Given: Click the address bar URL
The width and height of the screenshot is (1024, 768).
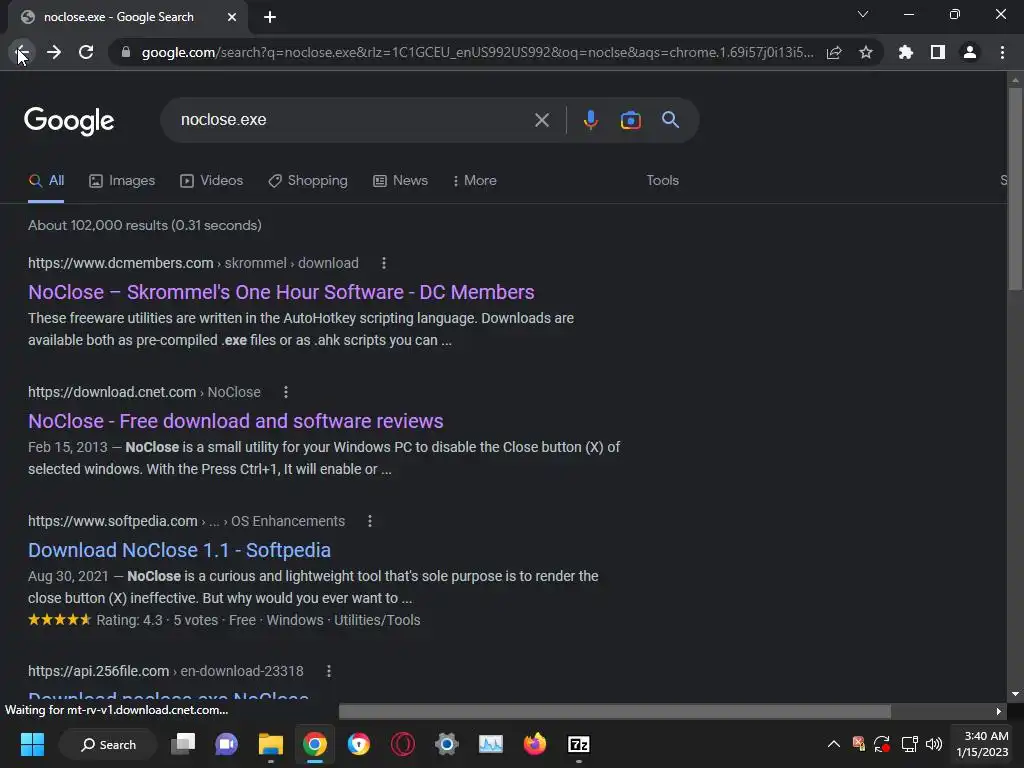Looking at the screenshot, I should tap(477, 52).
